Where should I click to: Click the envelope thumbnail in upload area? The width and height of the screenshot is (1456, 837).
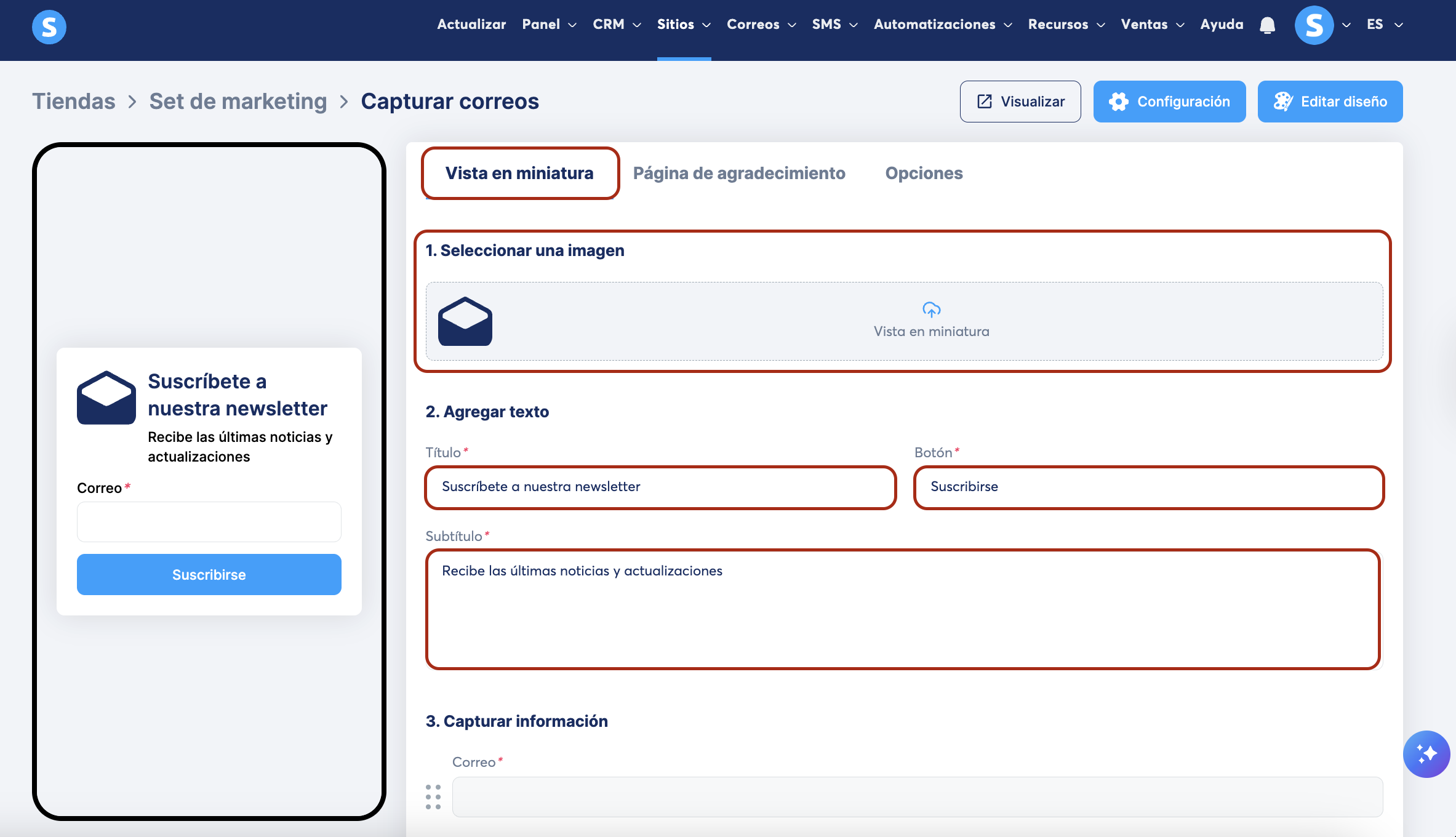click(x=465, y=321)
